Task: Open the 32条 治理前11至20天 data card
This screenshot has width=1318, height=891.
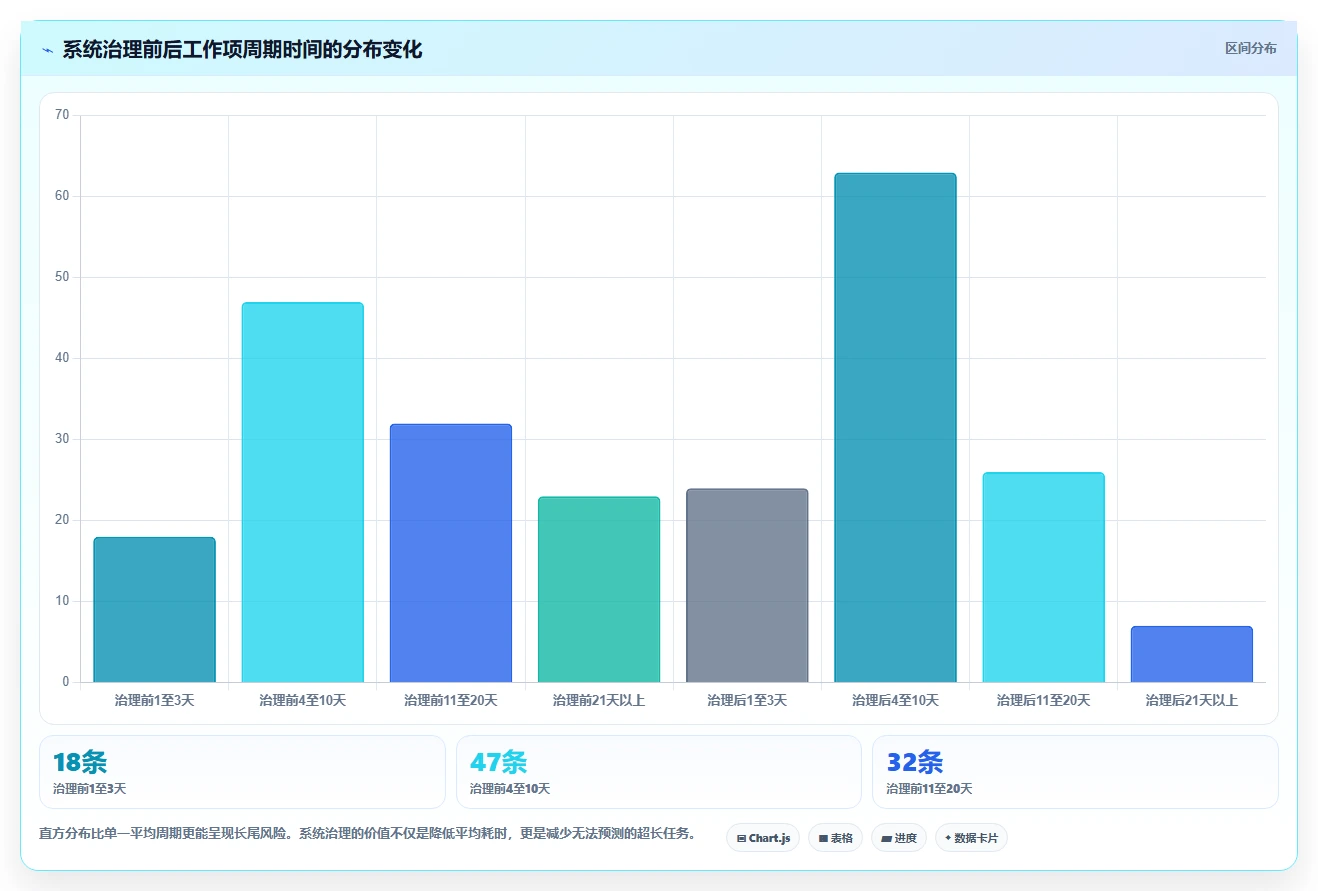Action: [1075, 772]
